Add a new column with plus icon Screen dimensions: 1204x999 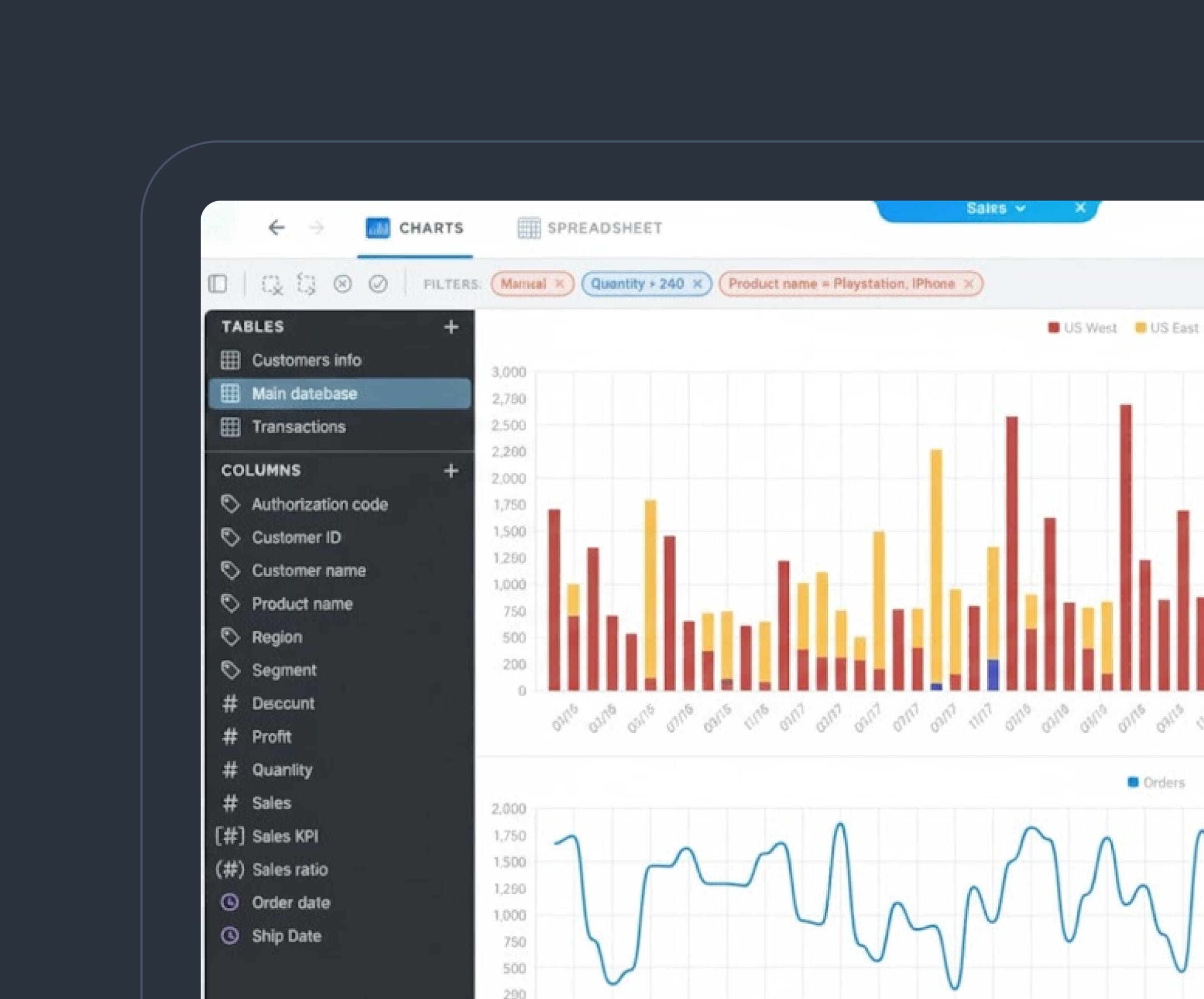[451, 470]
